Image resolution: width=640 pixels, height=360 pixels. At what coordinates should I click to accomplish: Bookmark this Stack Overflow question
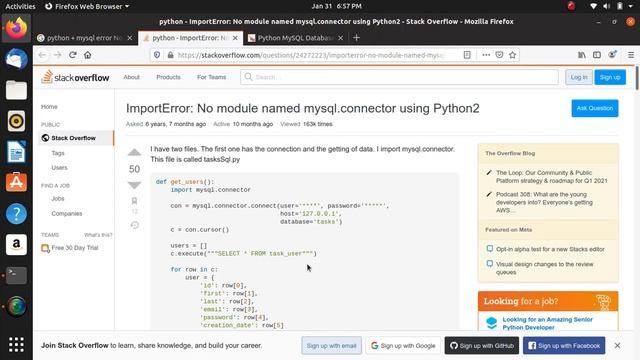[134, 201]
